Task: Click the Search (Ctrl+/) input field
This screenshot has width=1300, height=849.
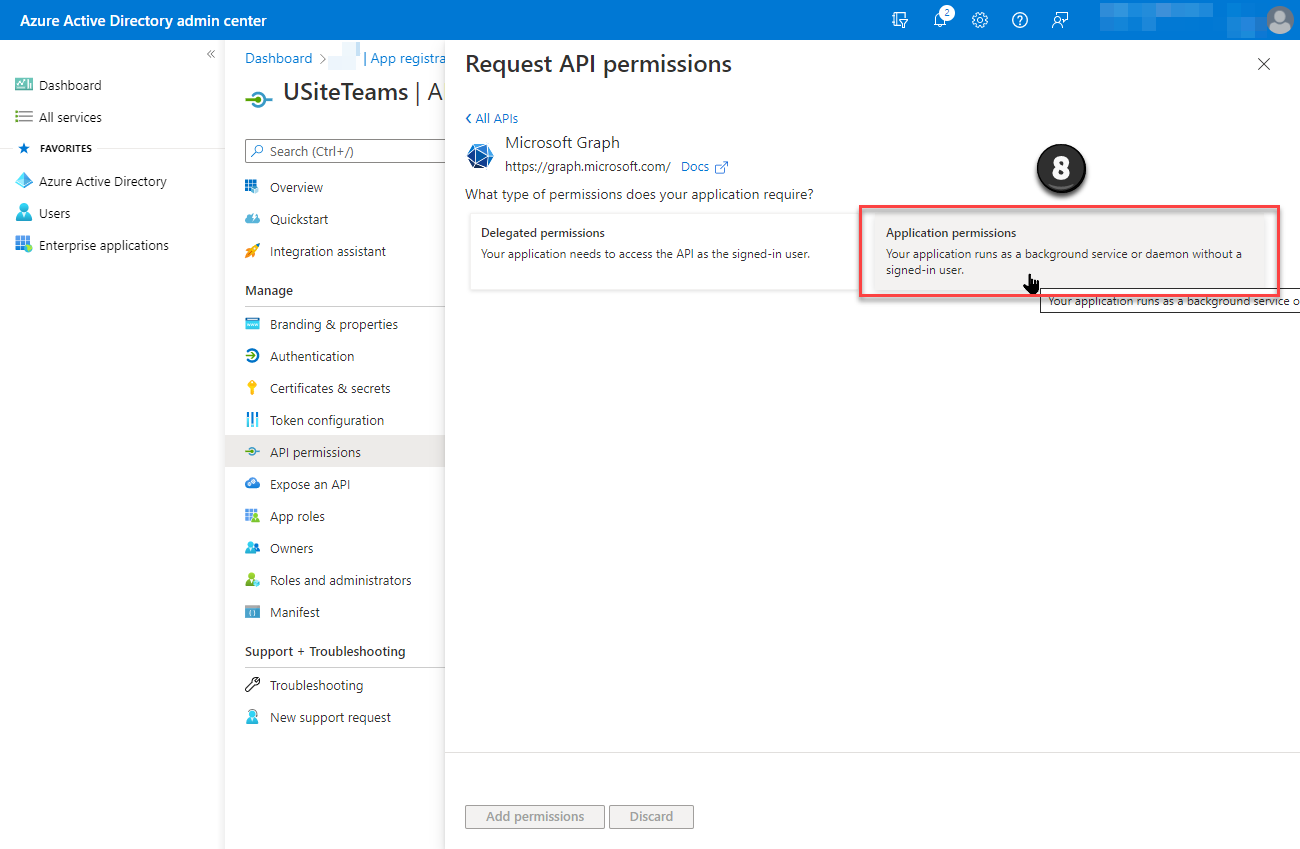Action: click(x=345, y=151)
